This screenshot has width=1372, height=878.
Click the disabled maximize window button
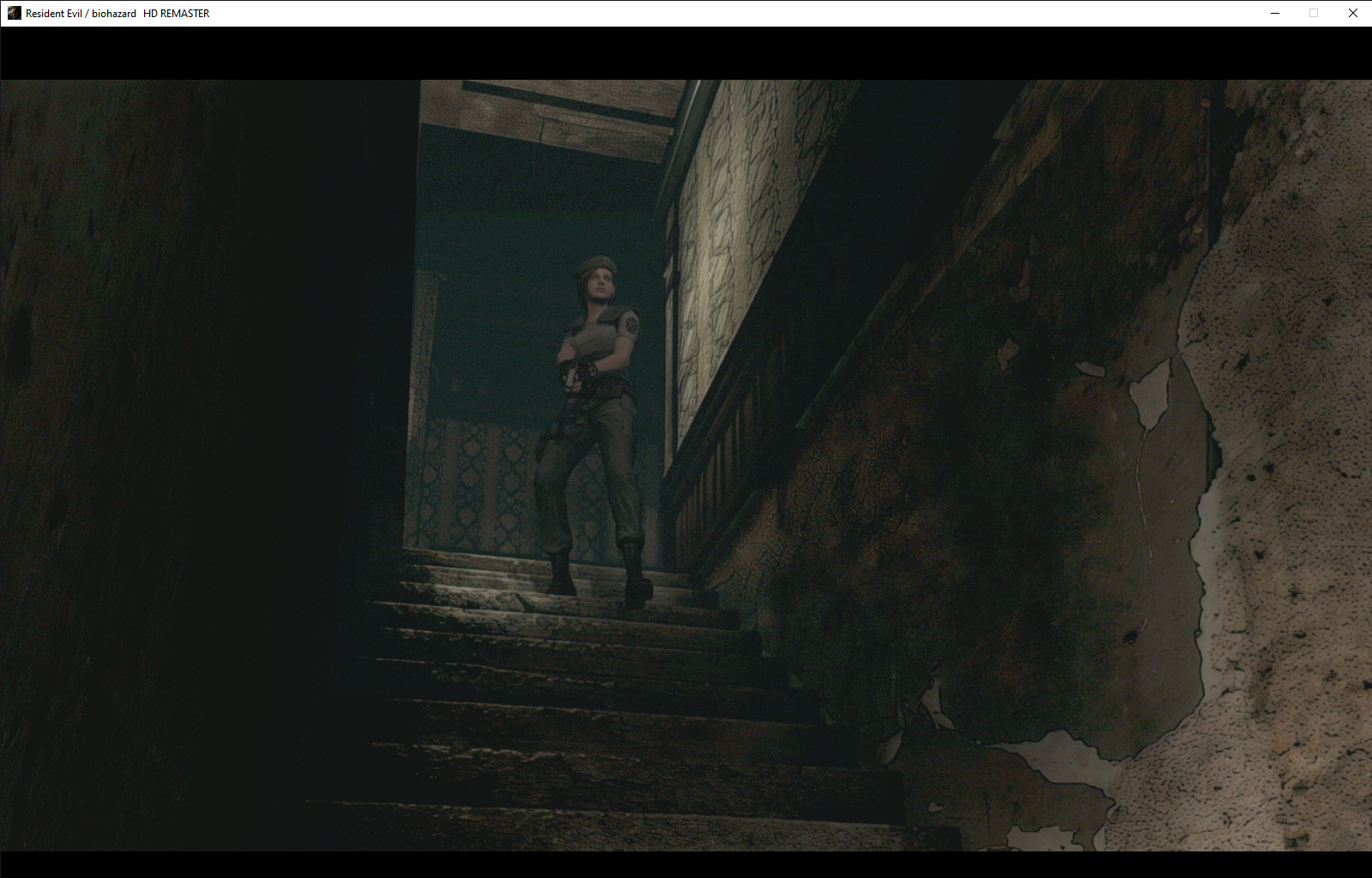point(1314,13)
